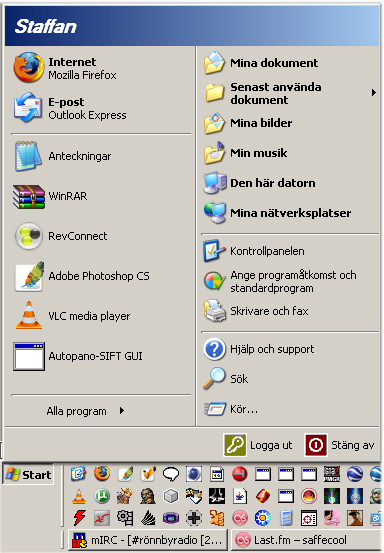Viewport: 384px width, 553px height.
Task: Click the man with hat icon in Quick Launch
Action: coord(355,518)
